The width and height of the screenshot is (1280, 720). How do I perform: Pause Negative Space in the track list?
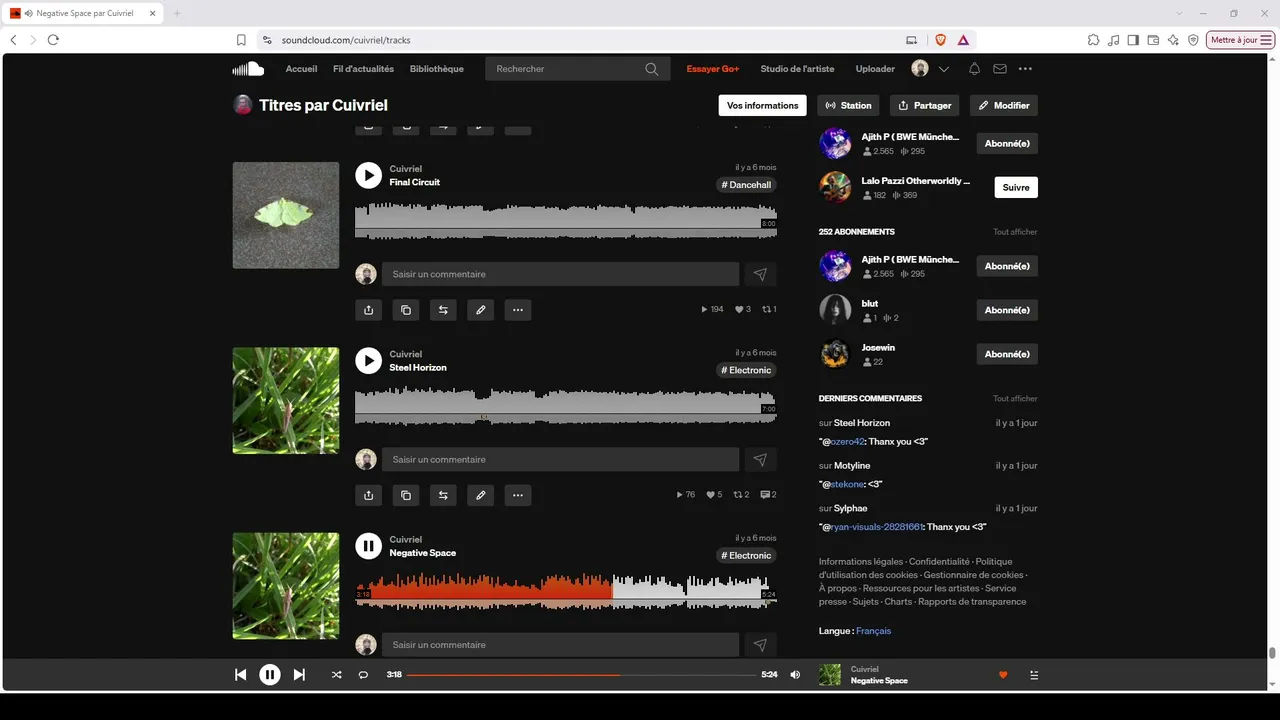[x=369, y=545]
